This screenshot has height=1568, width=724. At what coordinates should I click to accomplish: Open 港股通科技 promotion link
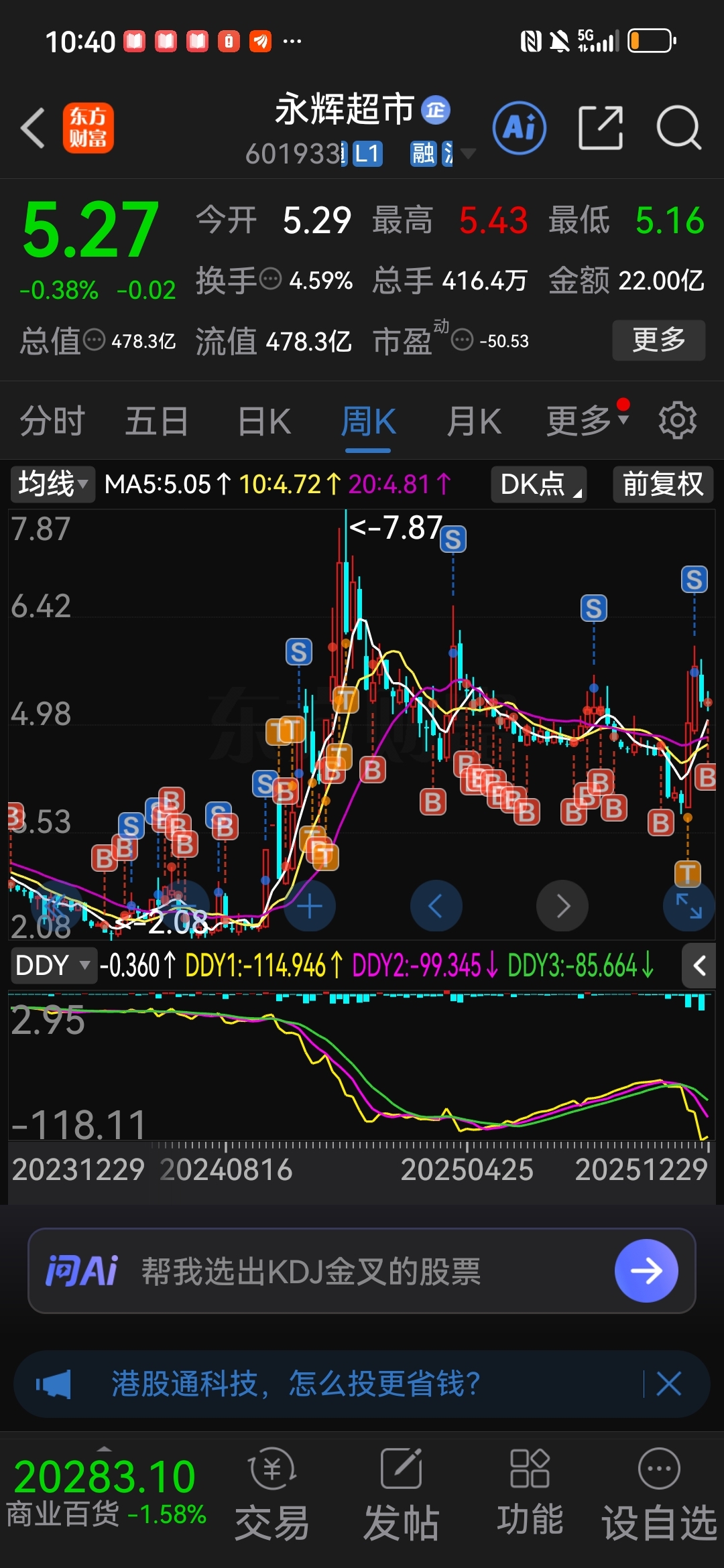pos(296,1383)
